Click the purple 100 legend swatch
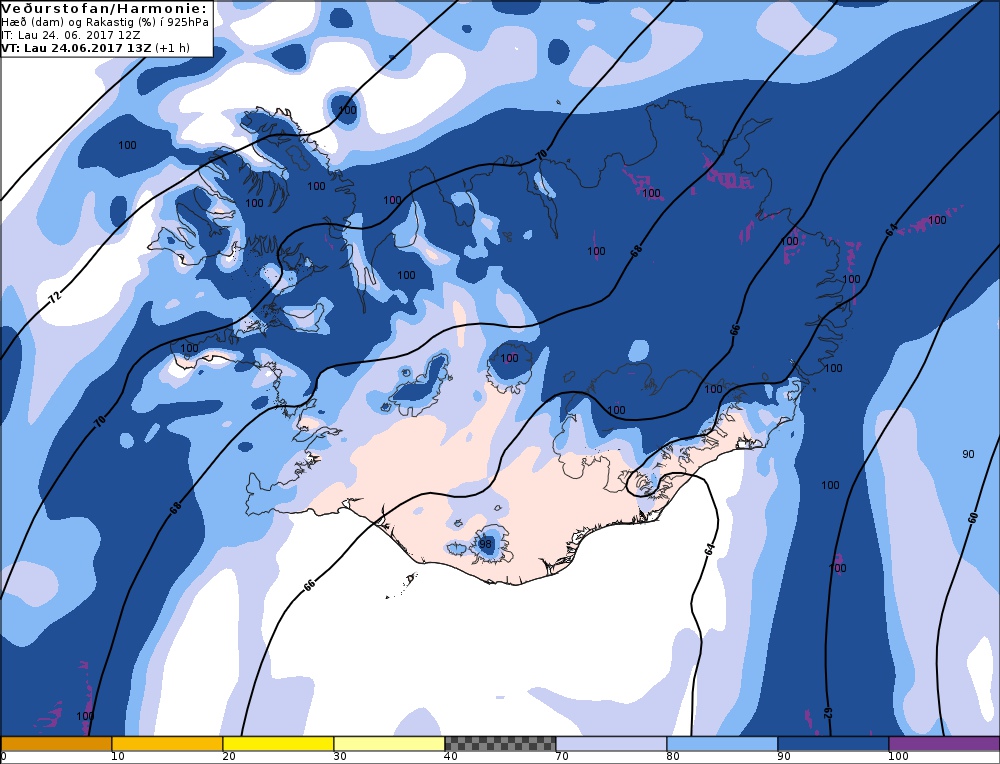The image size is (1000, 764). pos(944,744)
